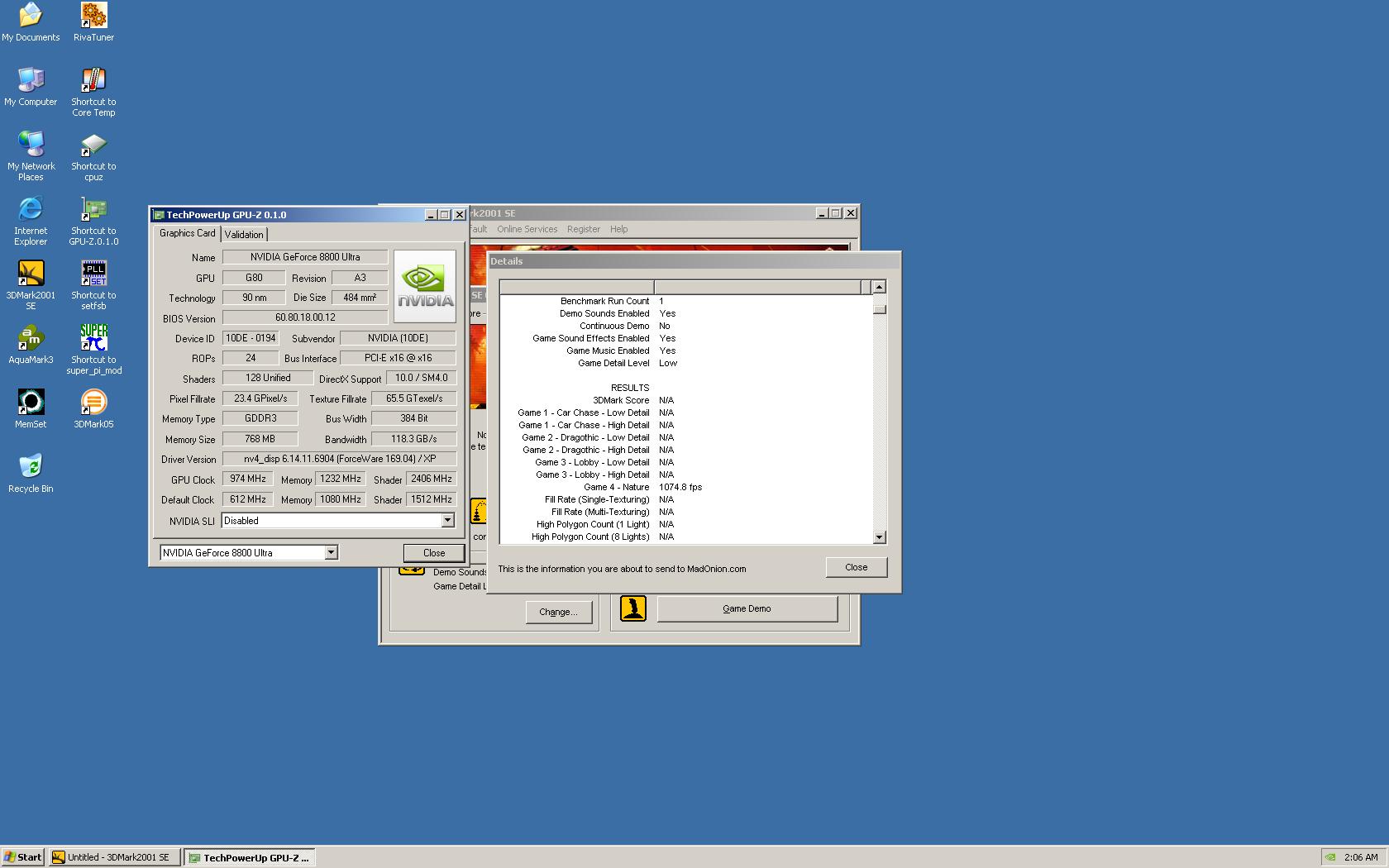
Task: Click Close button in Details dialog
Action: (x=856, y=567)
